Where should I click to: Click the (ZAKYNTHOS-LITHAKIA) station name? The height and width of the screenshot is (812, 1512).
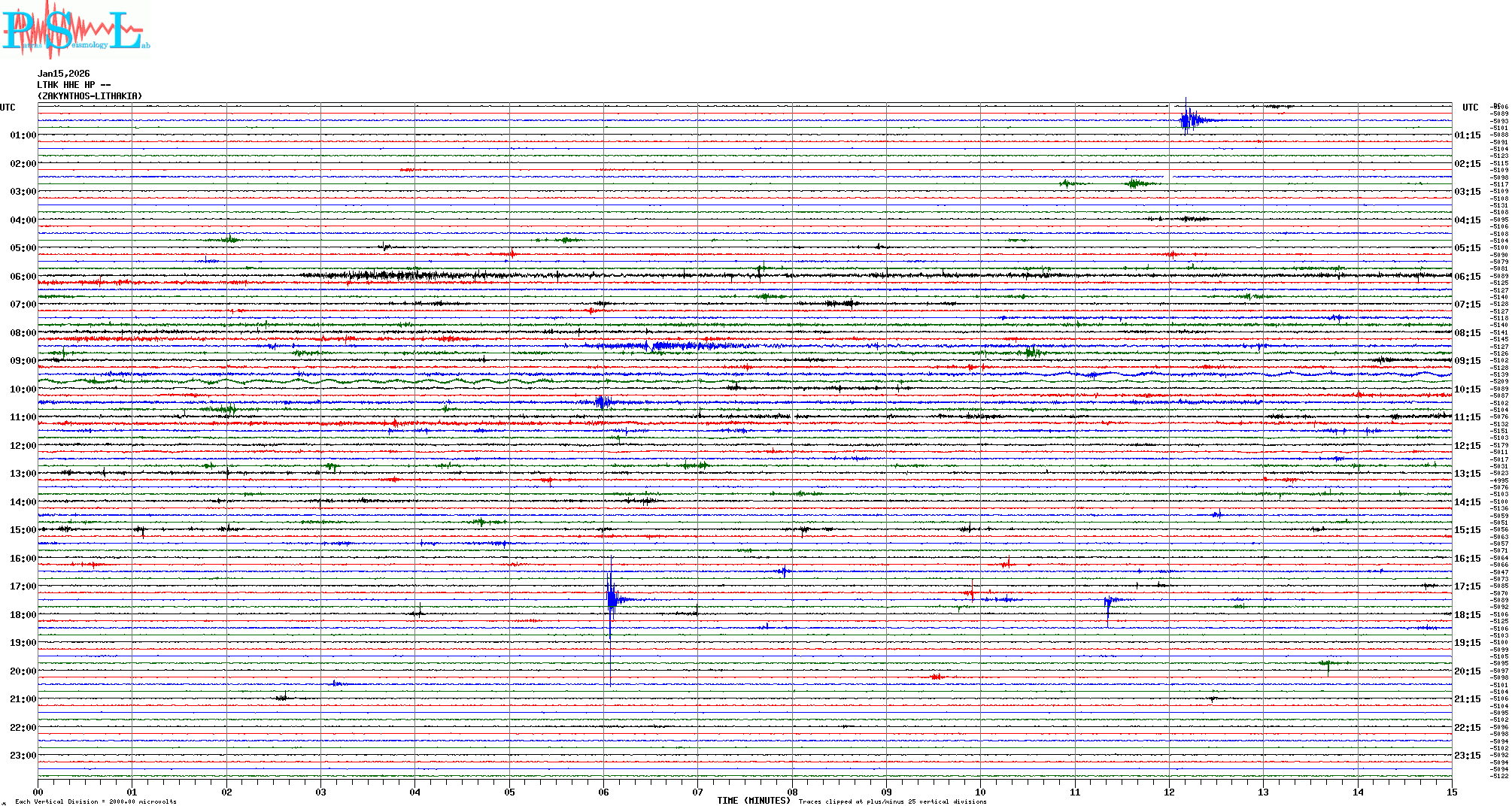point(90,96)
